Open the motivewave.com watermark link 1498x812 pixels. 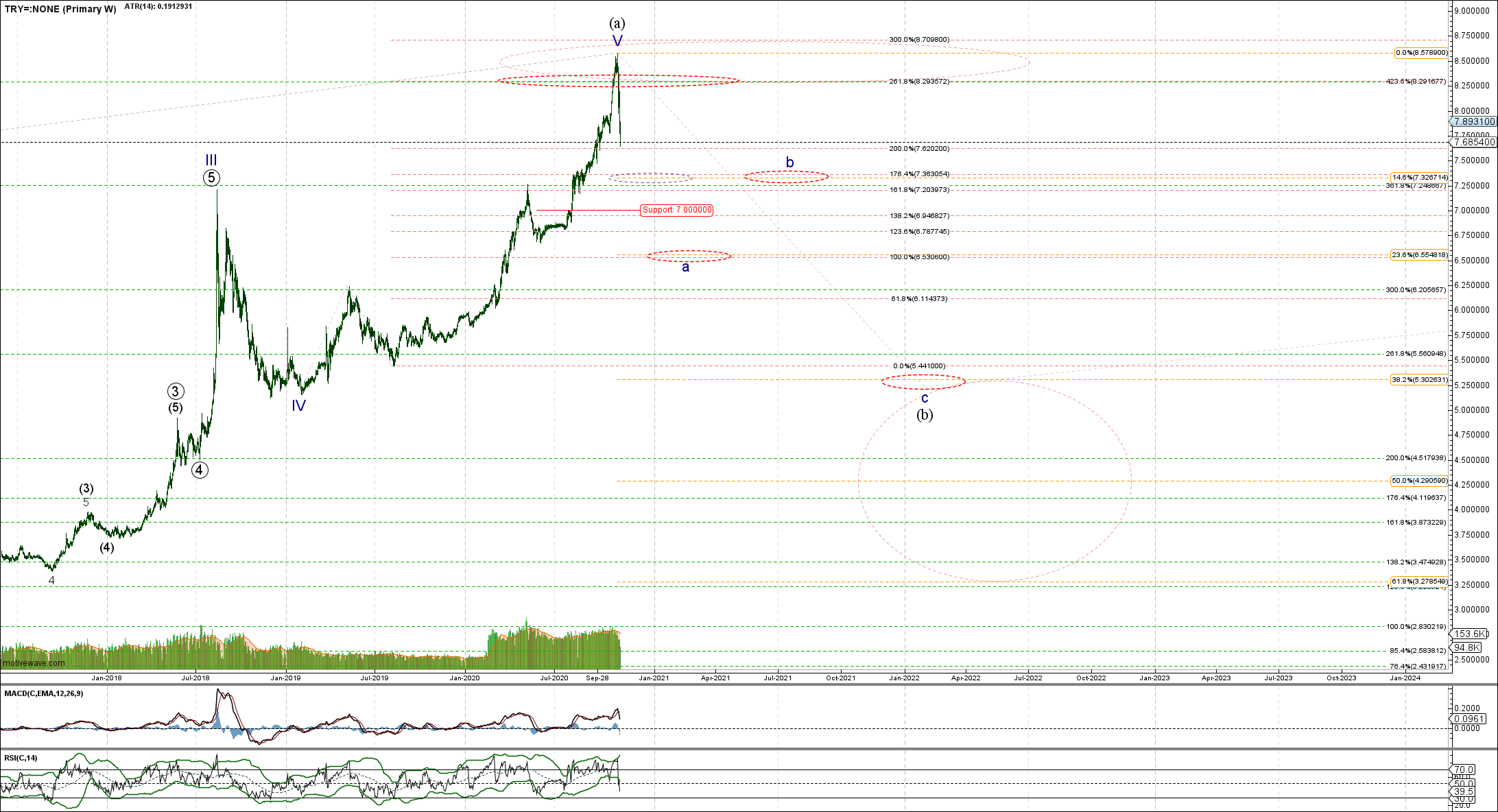tap(34, 663)
